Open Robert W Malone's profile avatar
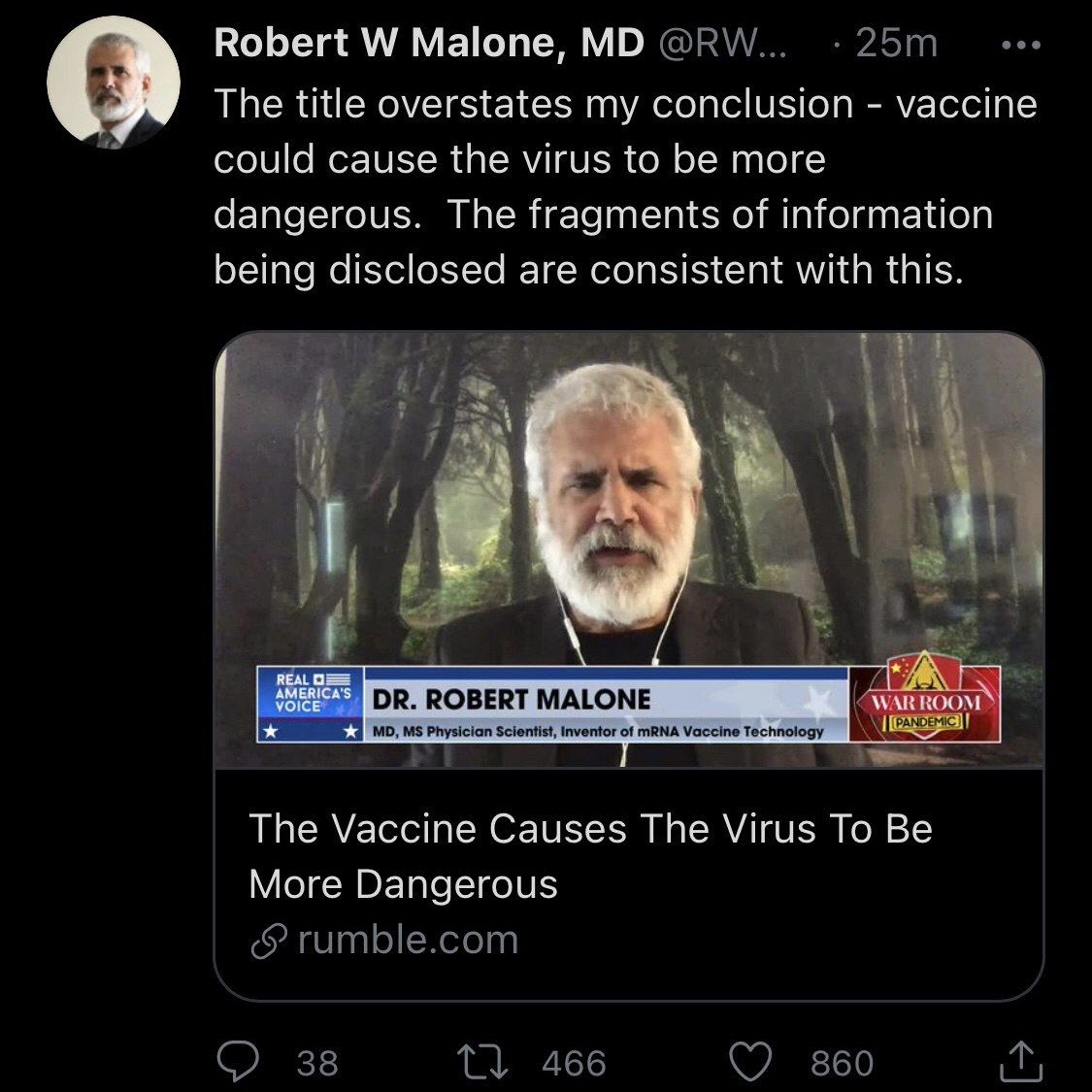The height and width of the screenshot is (1092, 1092). pos(114,83)
